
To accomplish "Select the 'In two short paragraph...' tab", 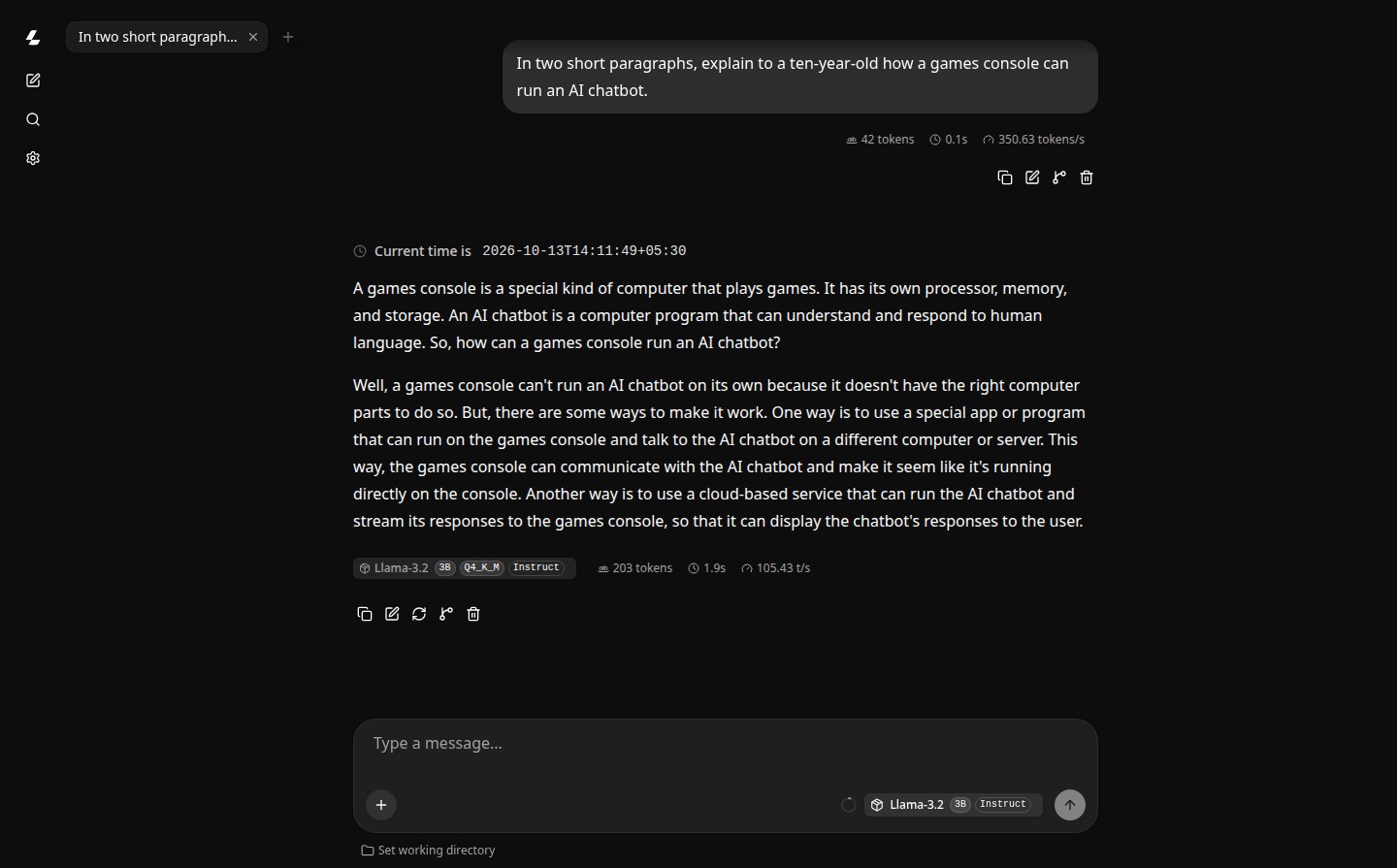I will click(157, 37).
